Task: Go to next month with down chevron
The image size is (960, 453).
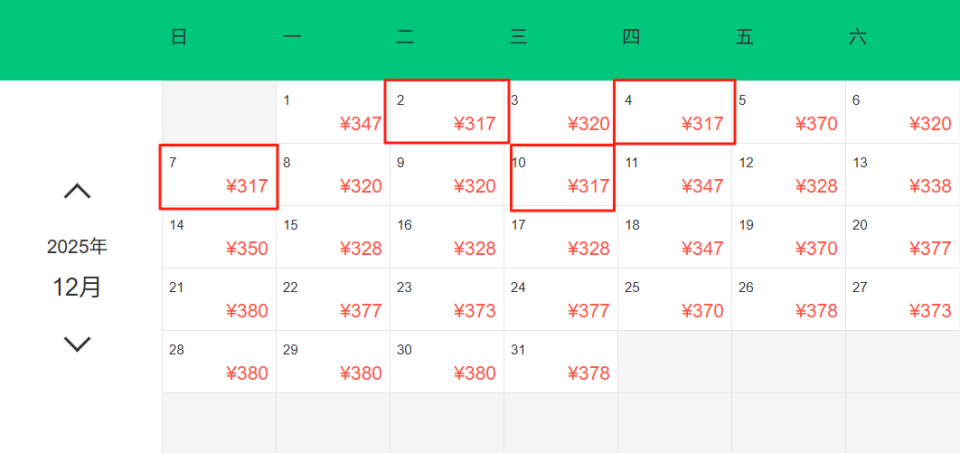Action: pos(77,344)
